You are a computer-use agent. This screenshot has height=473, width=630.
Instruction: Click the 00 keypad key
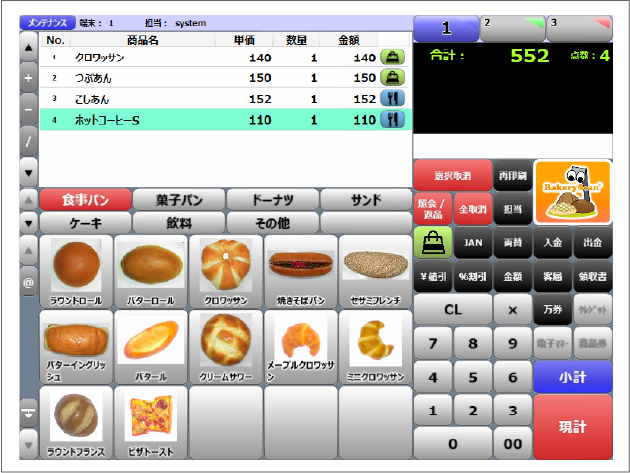point(513,444)
